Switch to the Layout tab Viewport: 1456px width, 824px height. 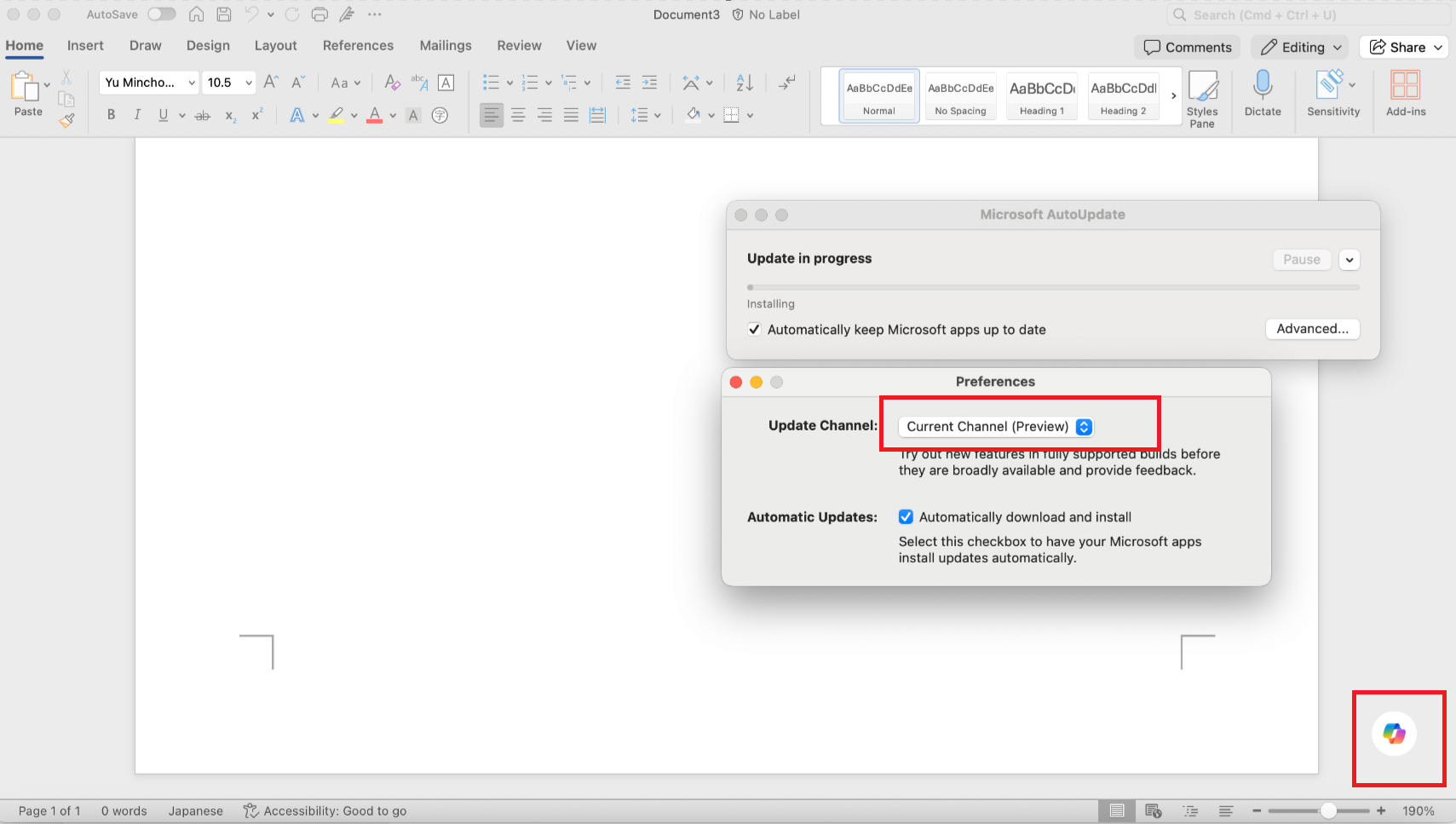[x=276, y=46]
